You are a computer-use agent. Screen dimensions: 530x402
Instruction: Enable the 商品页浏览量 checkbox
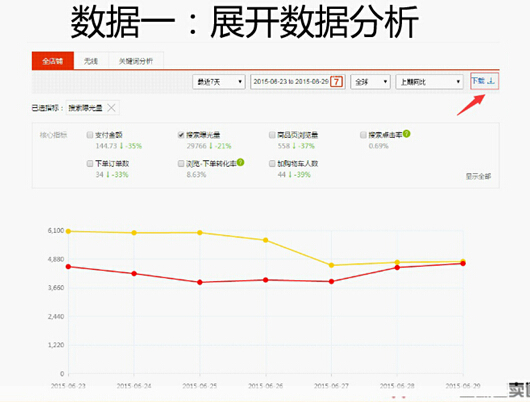coord(272,135)
